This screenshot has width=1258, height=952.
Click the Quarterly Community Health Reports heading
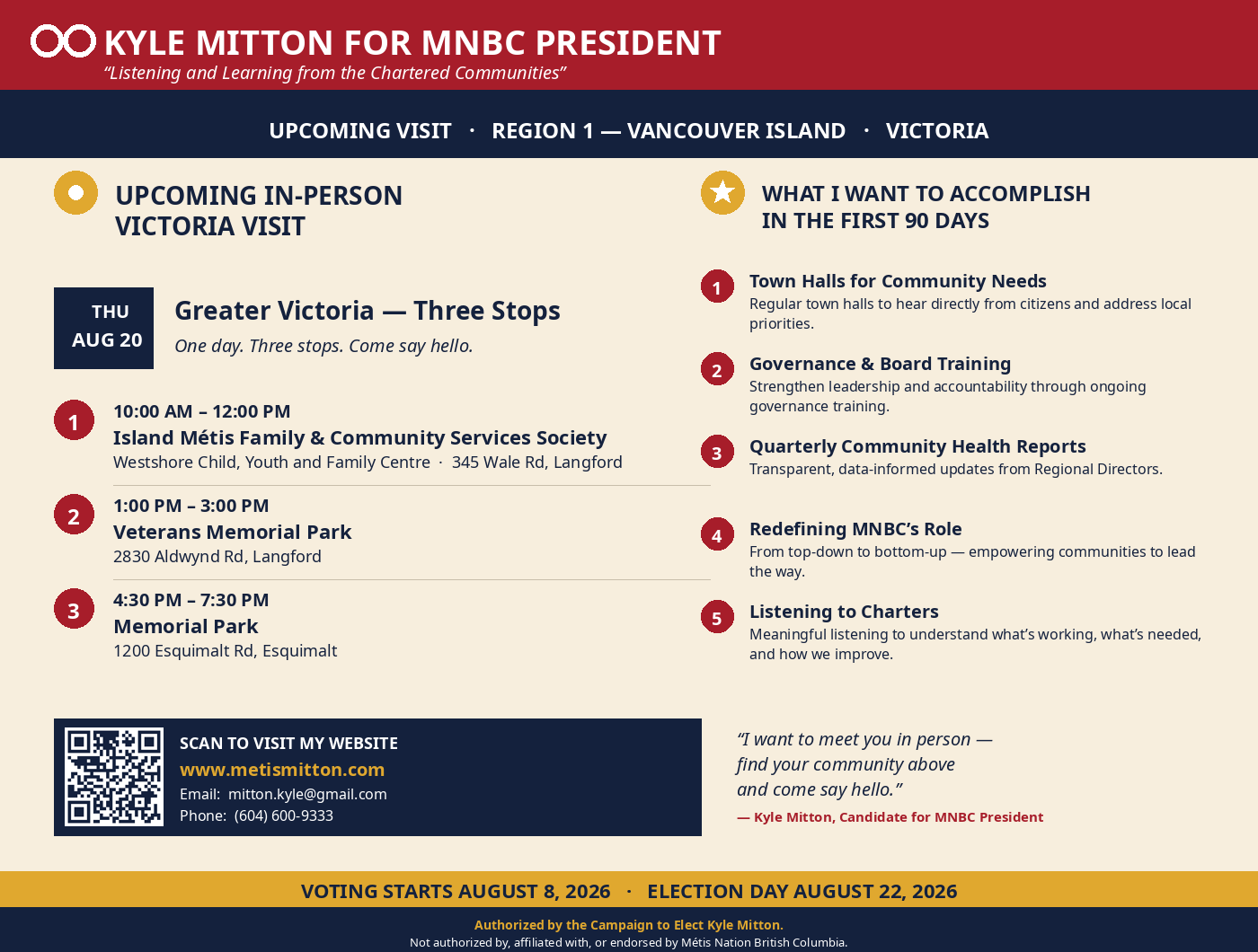tap(917, 446)
